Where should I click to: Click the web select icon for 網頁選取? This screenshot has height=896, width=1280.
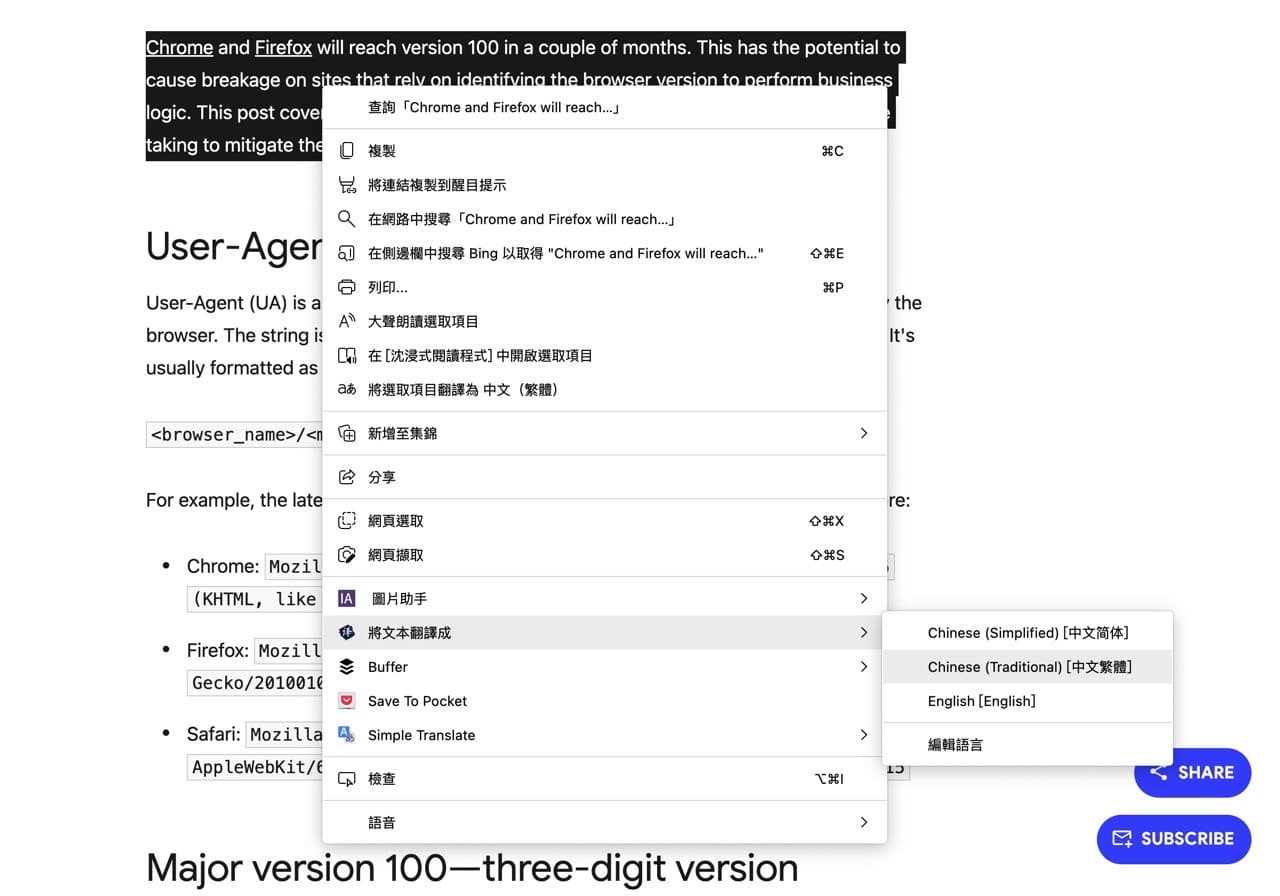point(347,521)
